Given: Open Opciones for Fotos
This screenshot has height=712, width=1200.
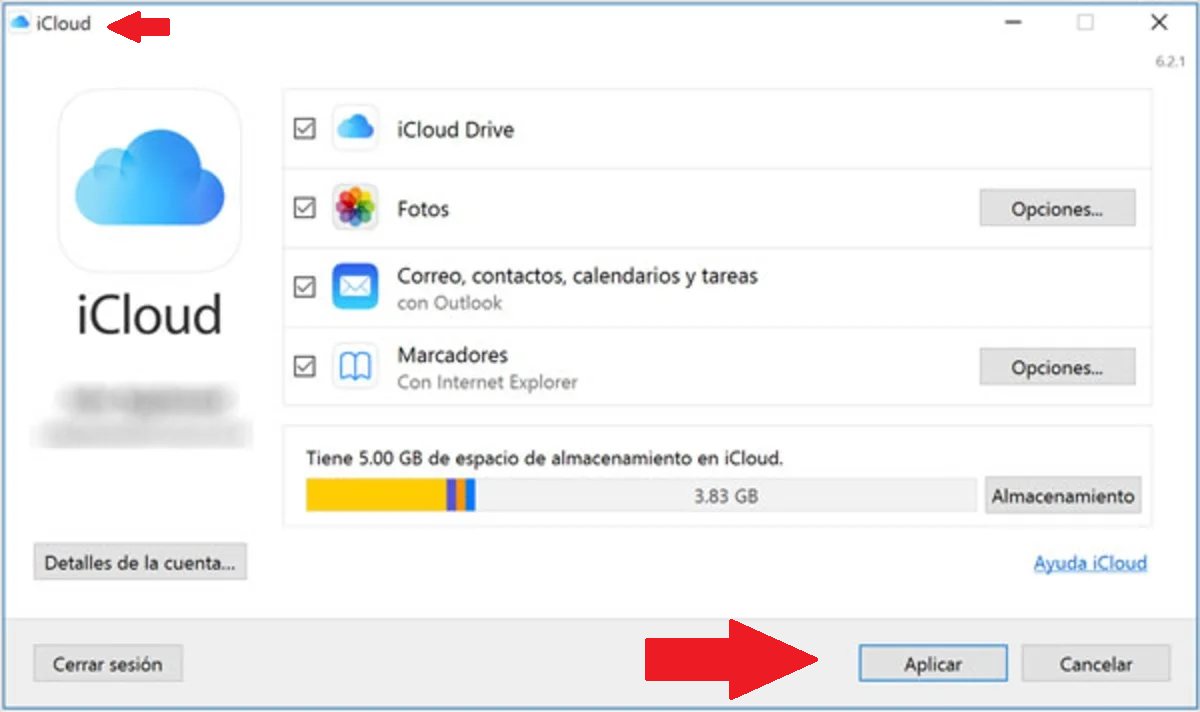Looking at the screenshot, I should click(1057, 209).
